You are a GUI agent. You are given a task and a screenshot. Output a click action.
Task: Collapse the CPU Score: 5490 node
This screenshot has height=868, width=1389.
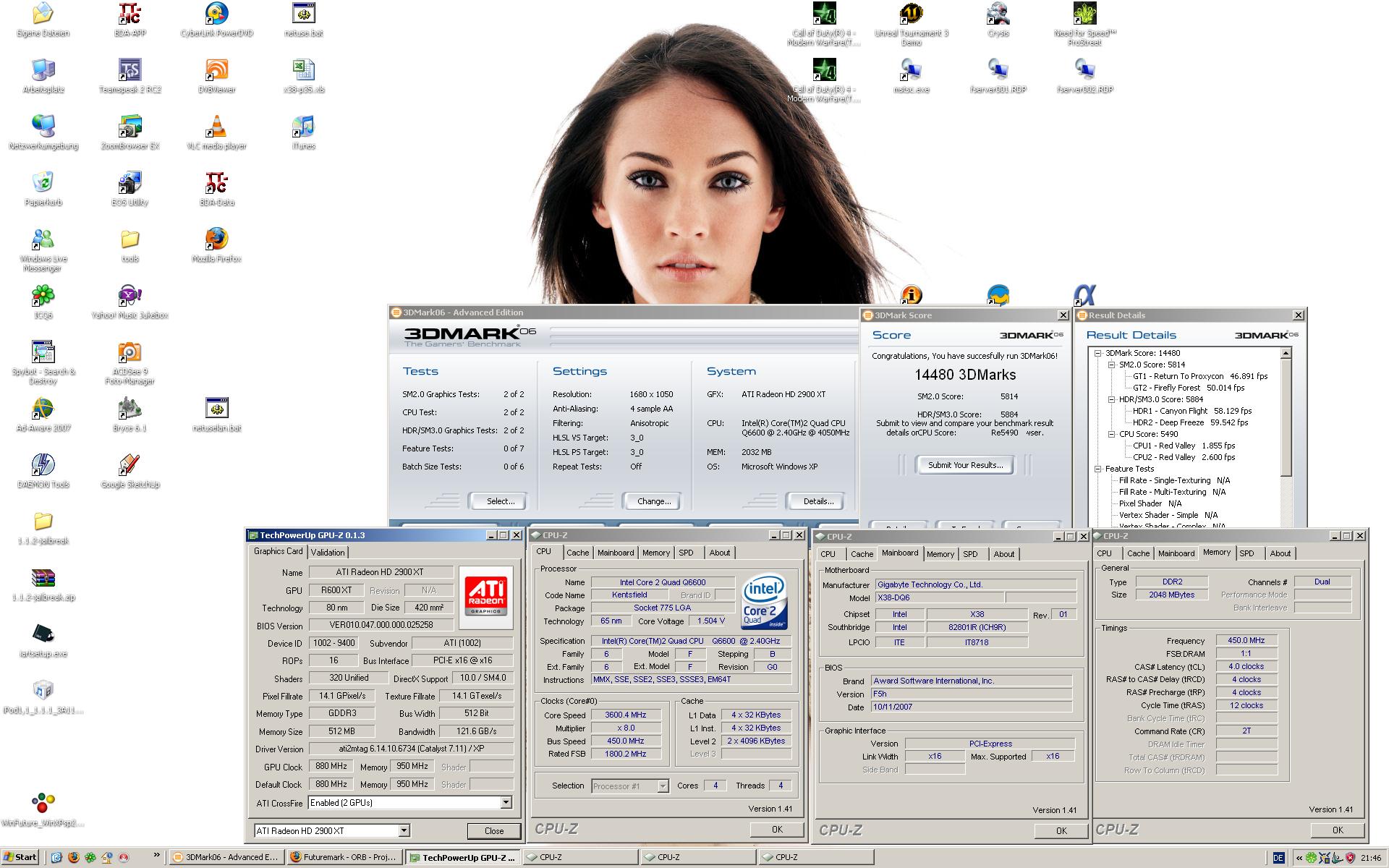(x=1111, y=434)
